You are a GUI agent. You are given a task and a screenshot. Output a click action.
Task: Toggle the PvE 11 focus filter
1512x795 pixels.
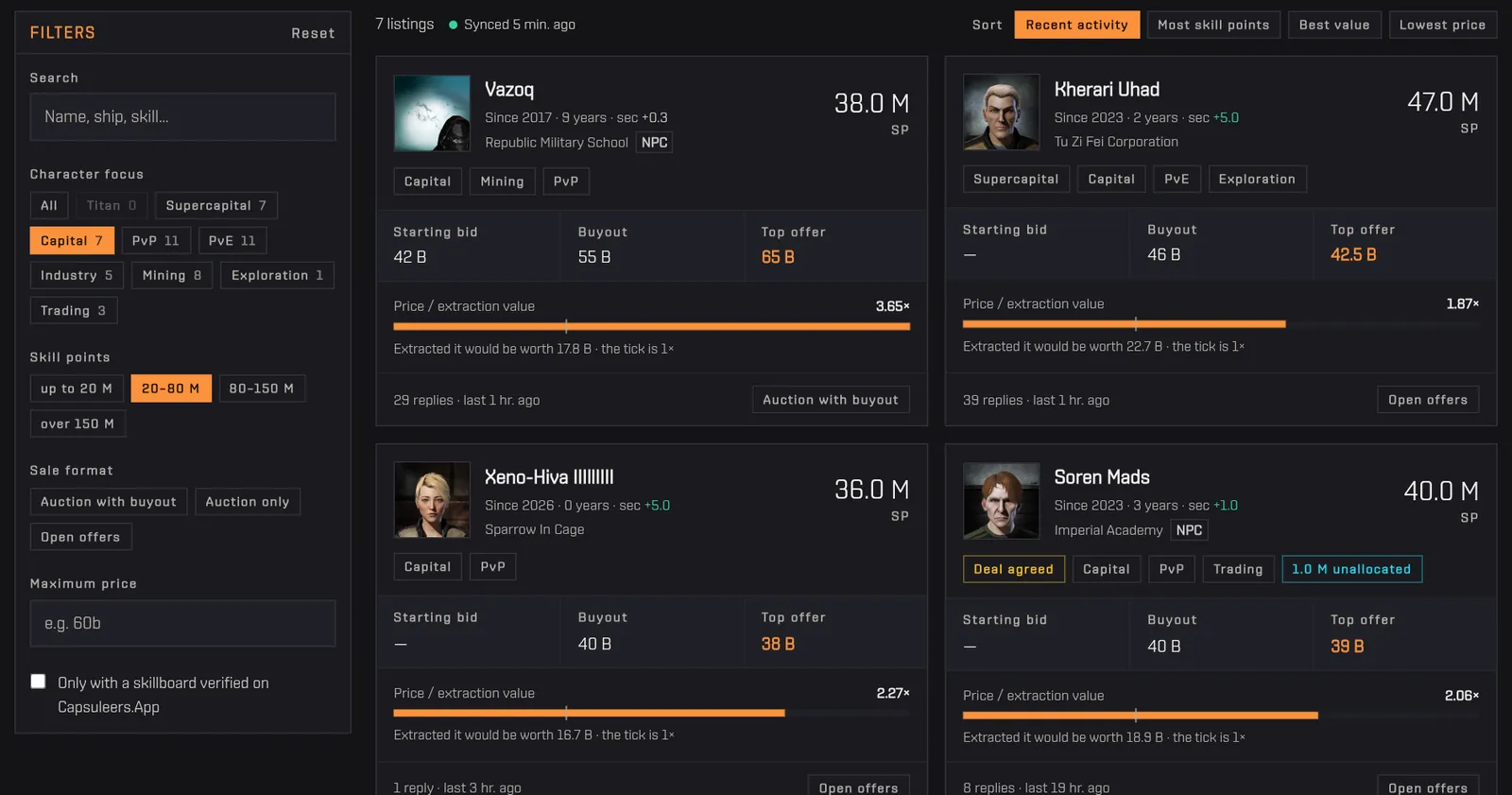pos(232,241)
